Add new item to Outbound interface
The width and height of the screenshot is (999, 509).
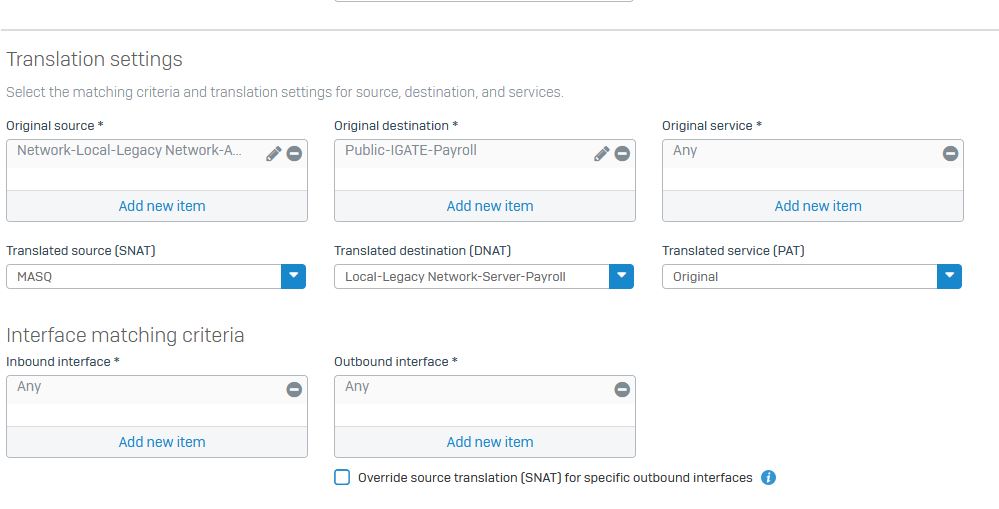click(x=490, y=442)
